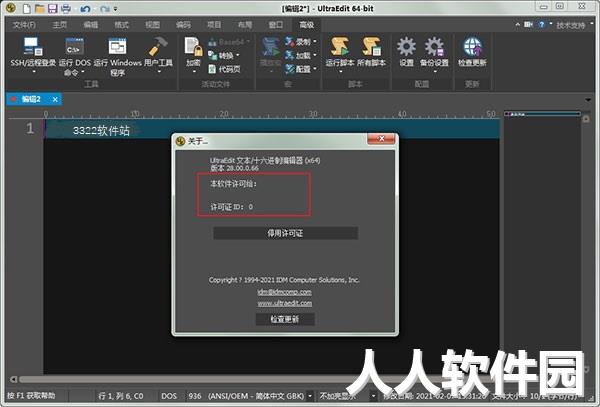Create a new file from quick access toolbar
Viewport: 600px width, 407px height.
pos(26,8)
